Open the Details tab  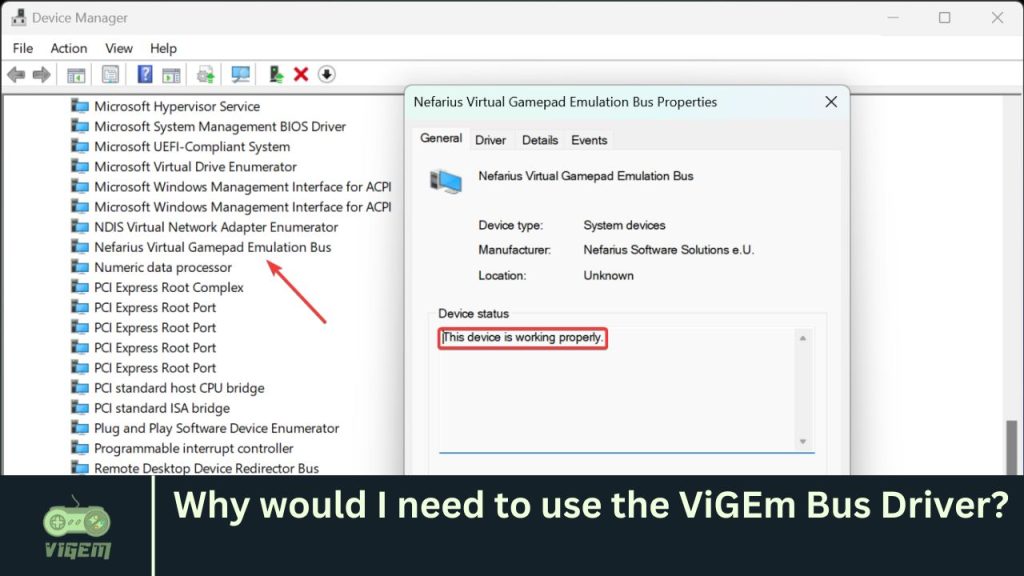pos(540,140)
